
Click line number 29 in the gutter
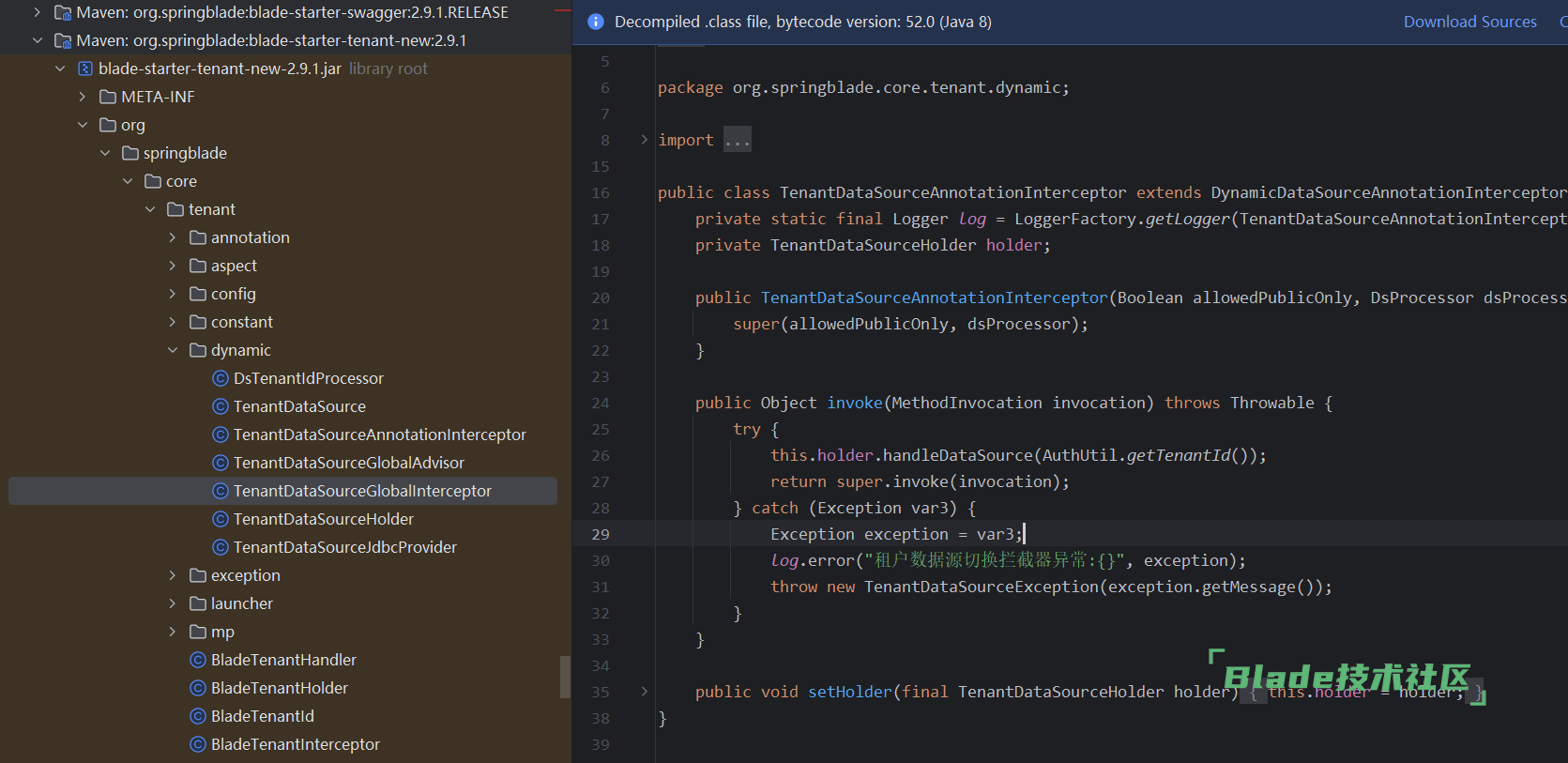point(601,534)
